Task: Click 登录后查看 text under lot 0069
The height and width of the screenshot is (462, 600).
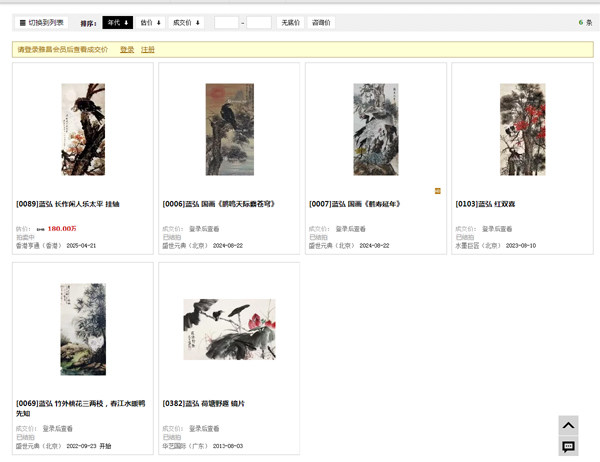Action: tap(57, 429)
